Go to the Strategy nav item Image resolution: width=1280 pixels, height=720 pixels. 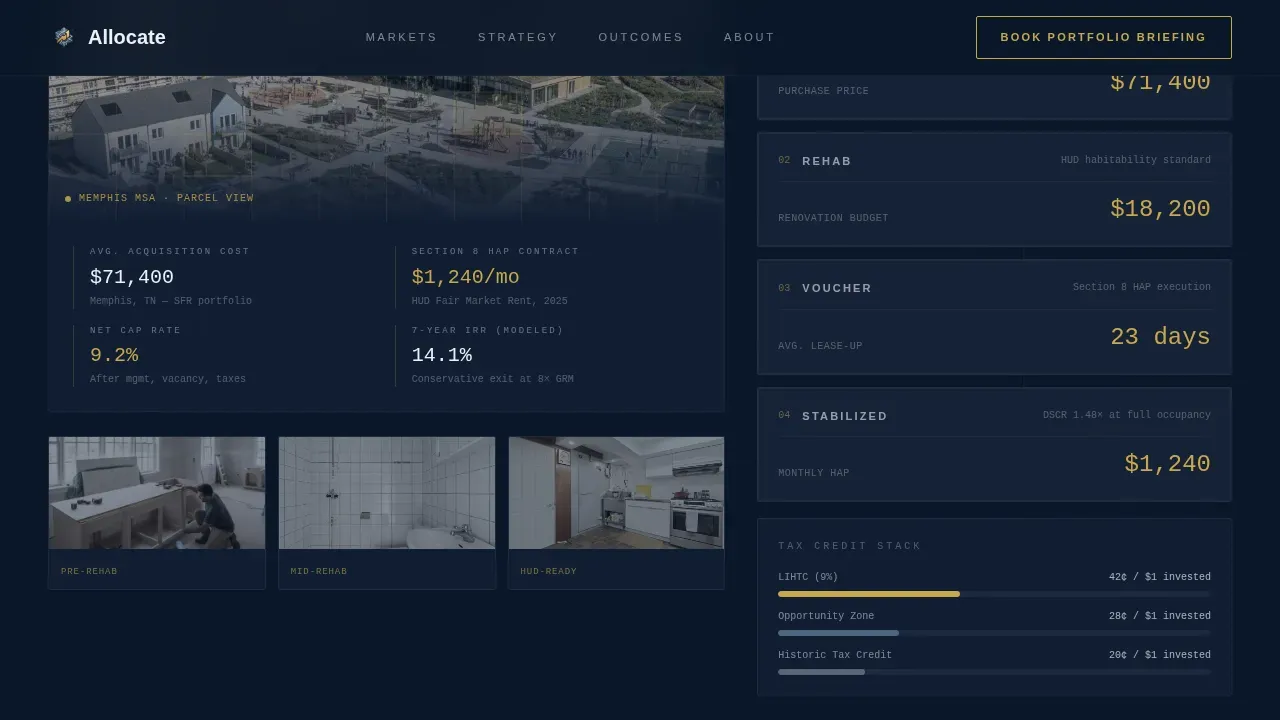coord(518,37)
